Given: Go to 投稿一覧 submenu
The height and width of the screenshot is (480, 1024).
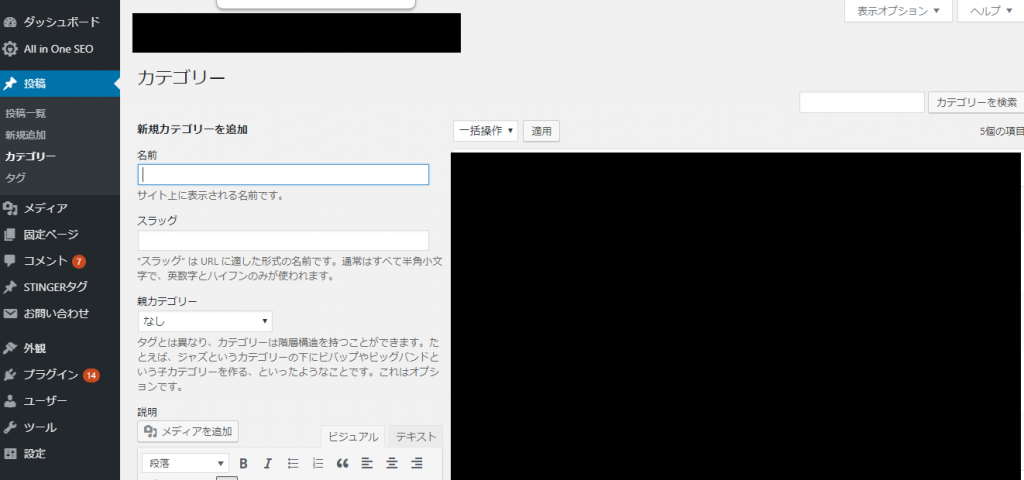Looking at the screenshot, I should pyautogui.click(x=25, y=114).
